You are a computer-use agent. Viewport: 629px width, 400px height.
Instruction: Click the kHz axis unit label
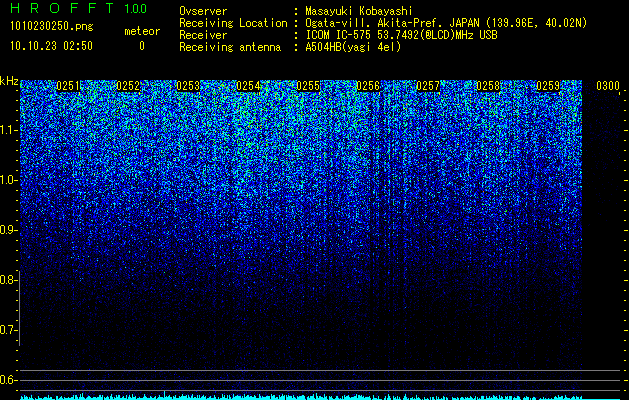(9, 81)
